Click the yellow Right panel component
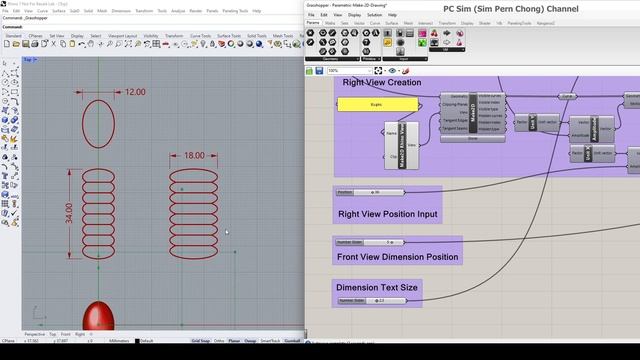Image resolution: width=640 pixels, height=360 pixels. [x=378, y=104]
